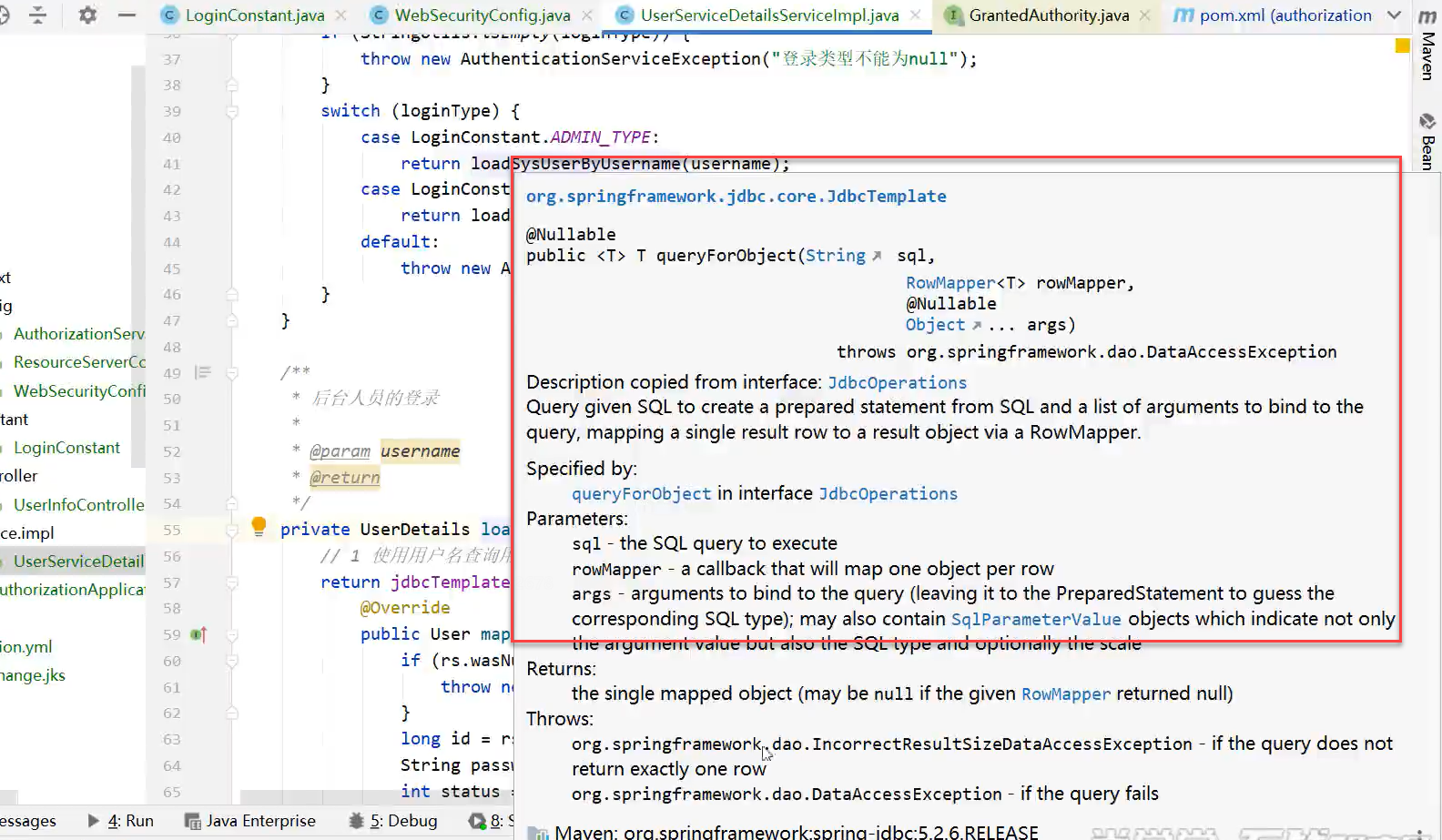Click the Maven icon on the pom.xml tab
This screenshot has height=840, width=1442.
(1183, 15)
